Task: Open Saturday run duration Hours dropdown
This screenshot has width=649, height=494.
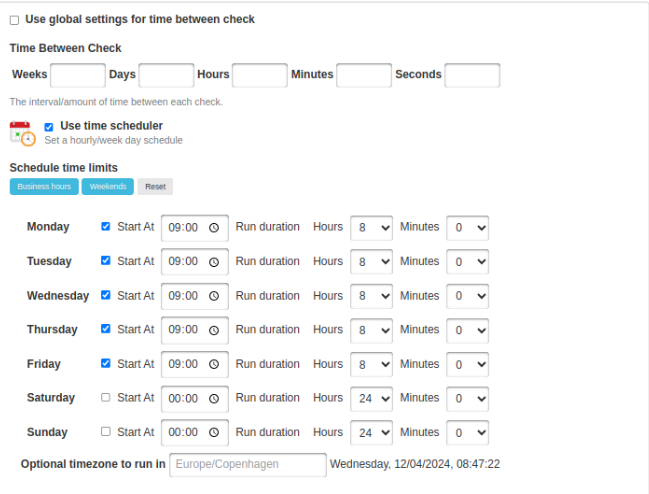Action: click(x=371, y=399)
